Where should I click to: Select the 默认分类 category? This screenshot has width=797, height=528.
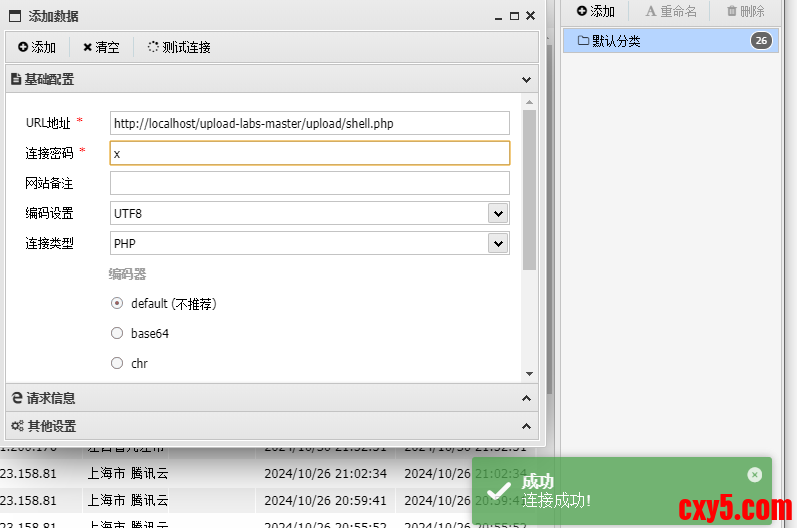coord(670,41)
